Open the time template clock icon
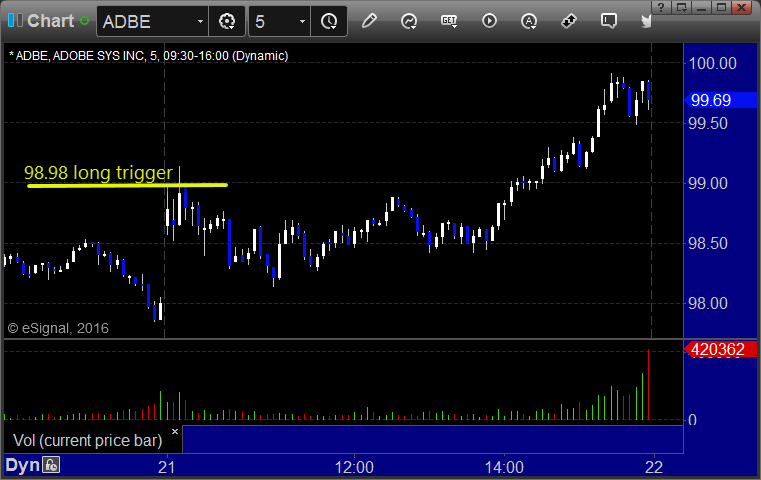Screen dimensions: 761x480 [x=329, y=21]
